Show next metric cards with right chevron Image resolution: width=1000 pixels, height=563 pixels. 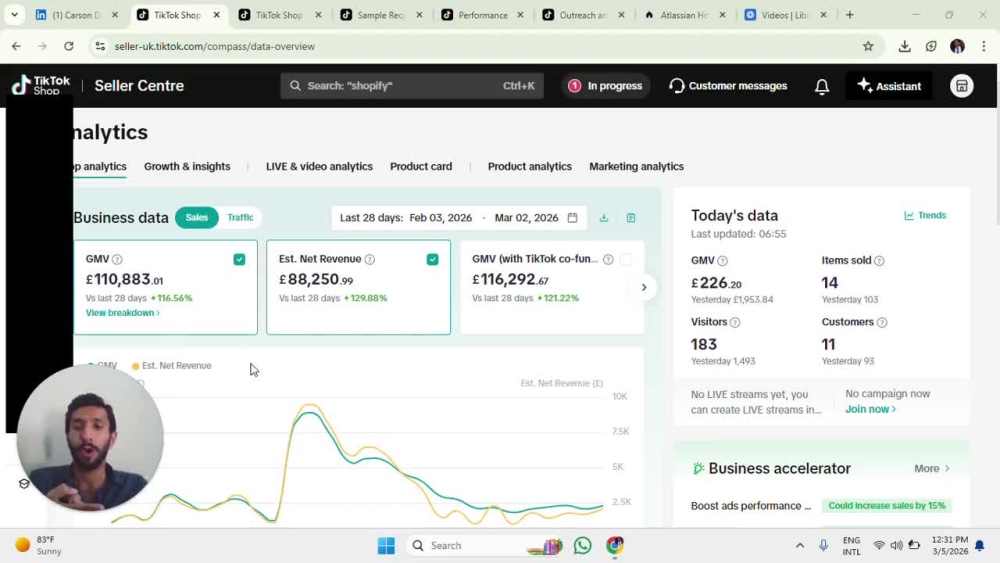click(x=643, y=288)
